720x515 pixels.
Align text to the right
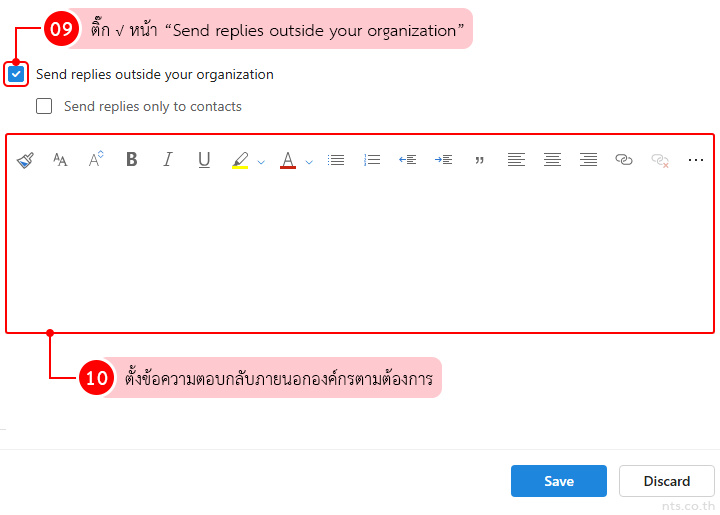(588, 160)
